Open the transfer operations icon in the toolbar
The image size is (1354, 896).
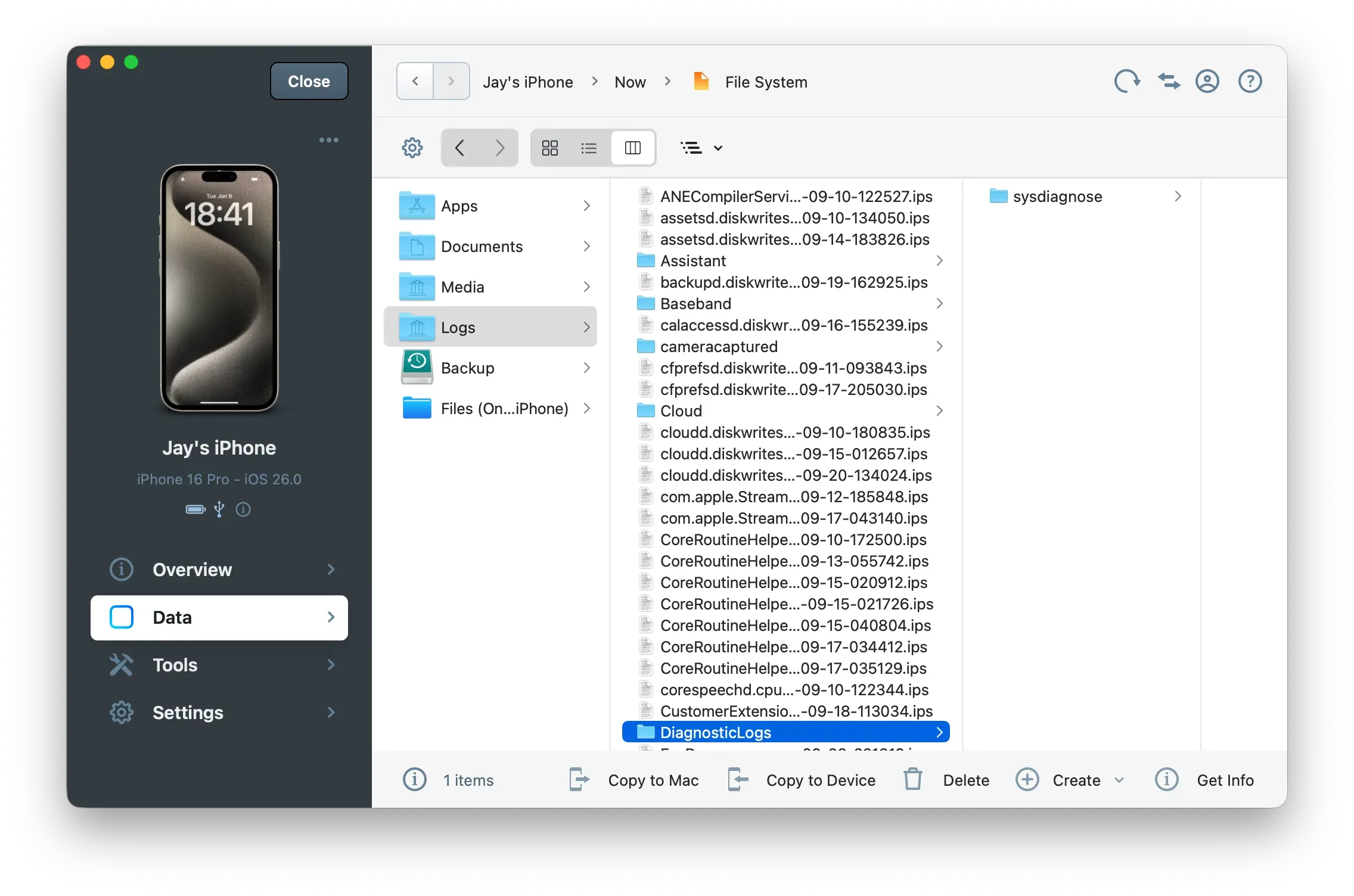(x=1168, y=81)
